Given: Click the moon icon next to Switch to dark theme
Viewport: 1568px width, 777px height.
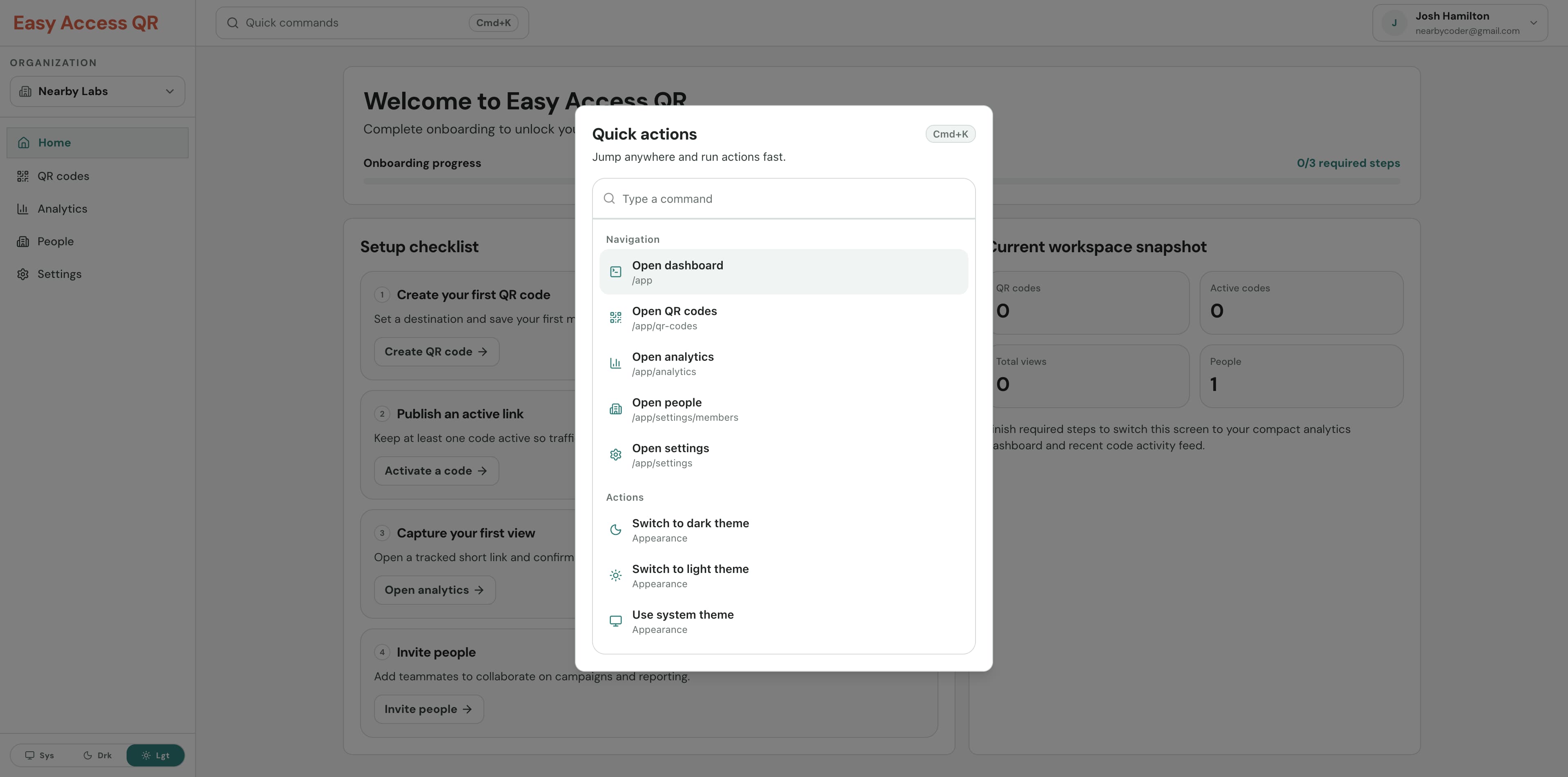Looking at the screenshot, I should (615, 529).
